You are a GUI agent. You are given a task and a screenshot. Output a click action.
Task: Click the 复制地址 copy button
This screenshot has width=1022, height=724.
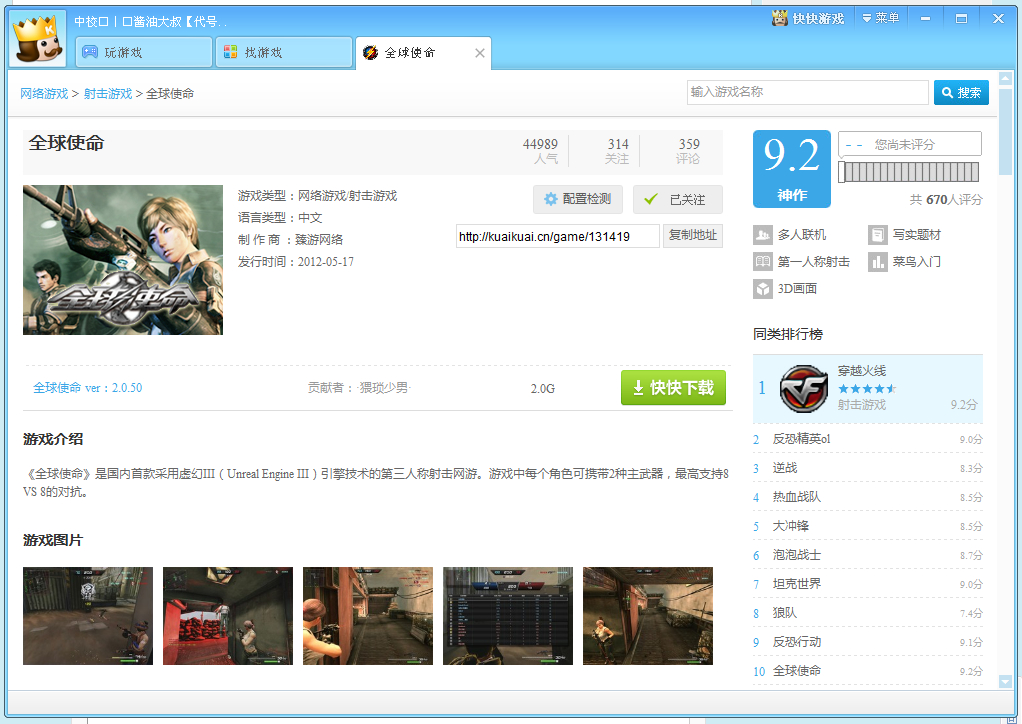(693, 235)
